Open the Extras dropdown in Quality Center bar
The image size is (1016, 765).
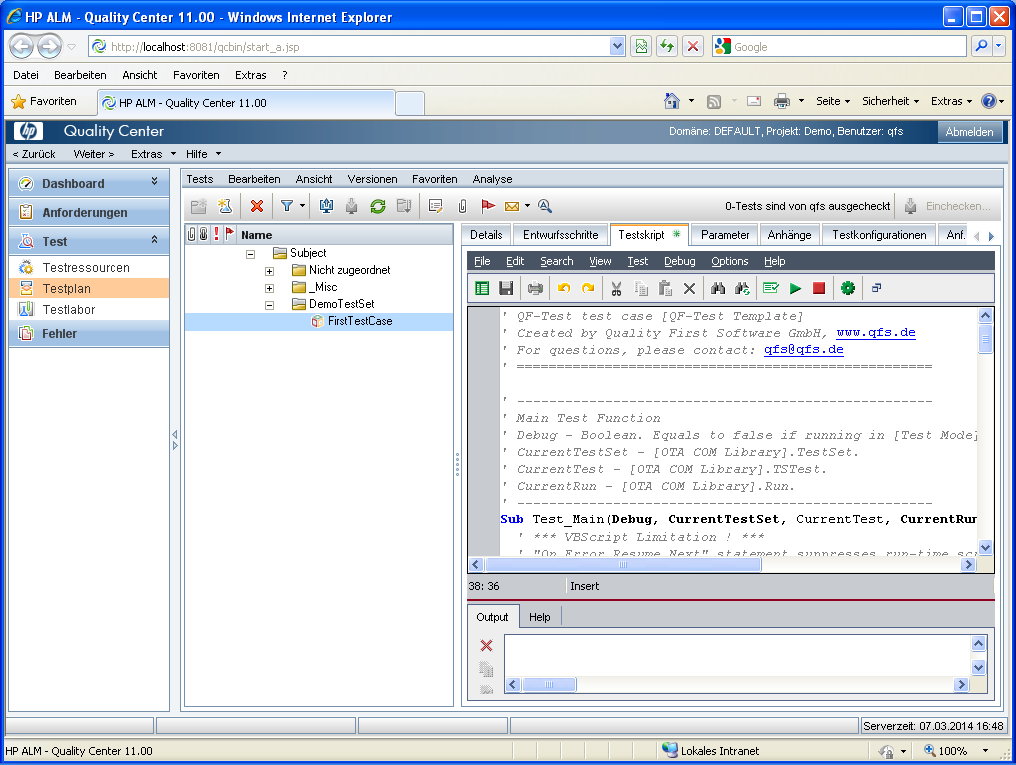tap(154, 154)
